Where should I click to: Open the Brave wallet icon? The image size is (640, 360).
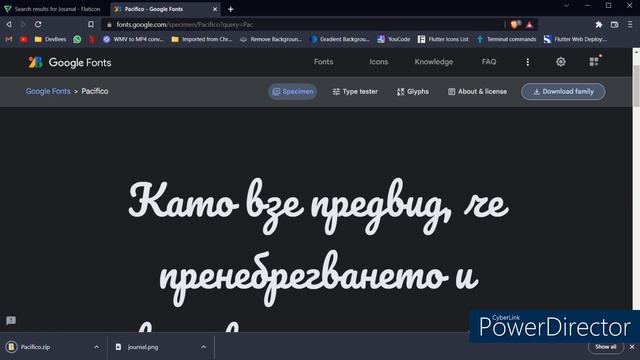(614, 24)
